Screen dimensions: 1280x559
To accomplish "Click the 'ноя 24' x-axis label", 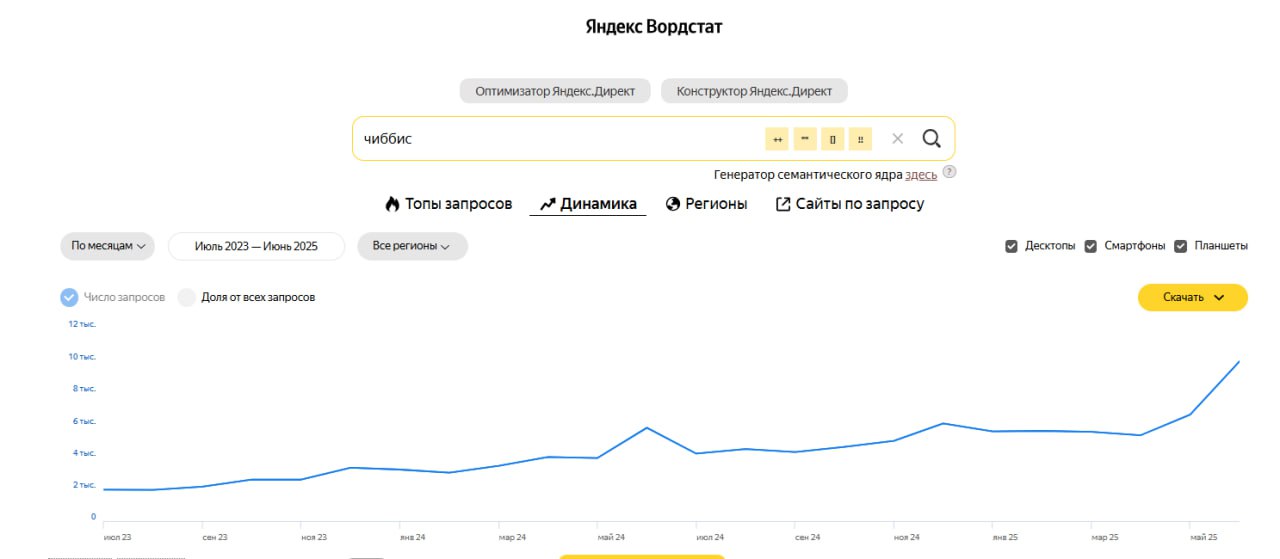I will click(x=907, y=538).
